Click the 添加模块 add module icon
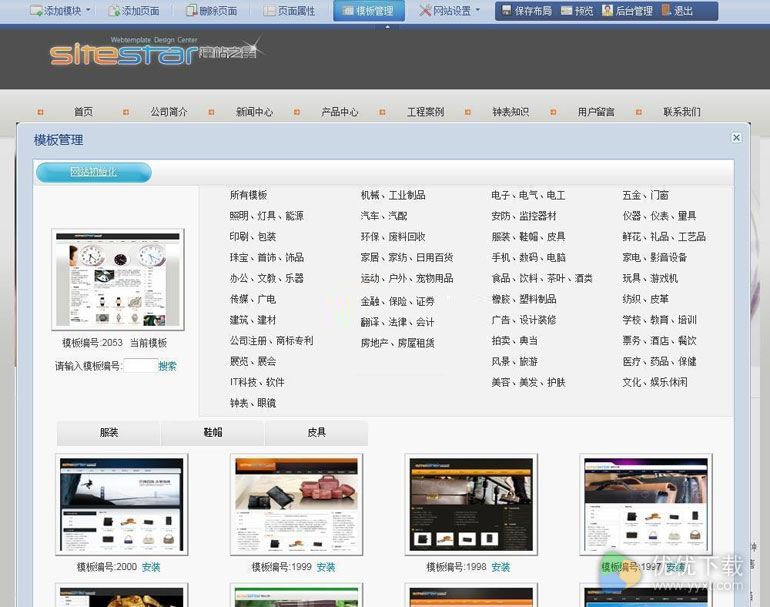The width and height of the screenshot is (770, 607). coord(36,10)
